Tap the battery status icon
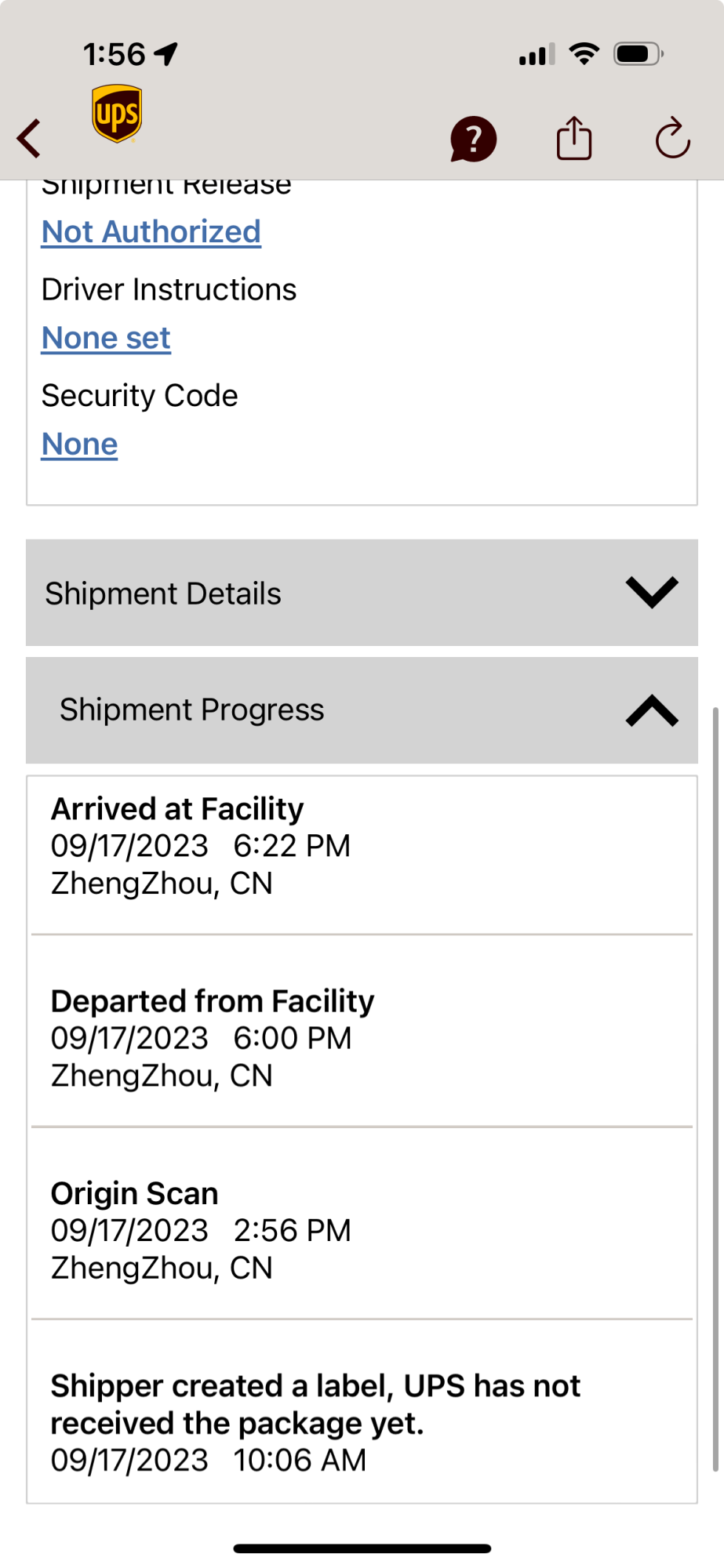 (639, 54)
